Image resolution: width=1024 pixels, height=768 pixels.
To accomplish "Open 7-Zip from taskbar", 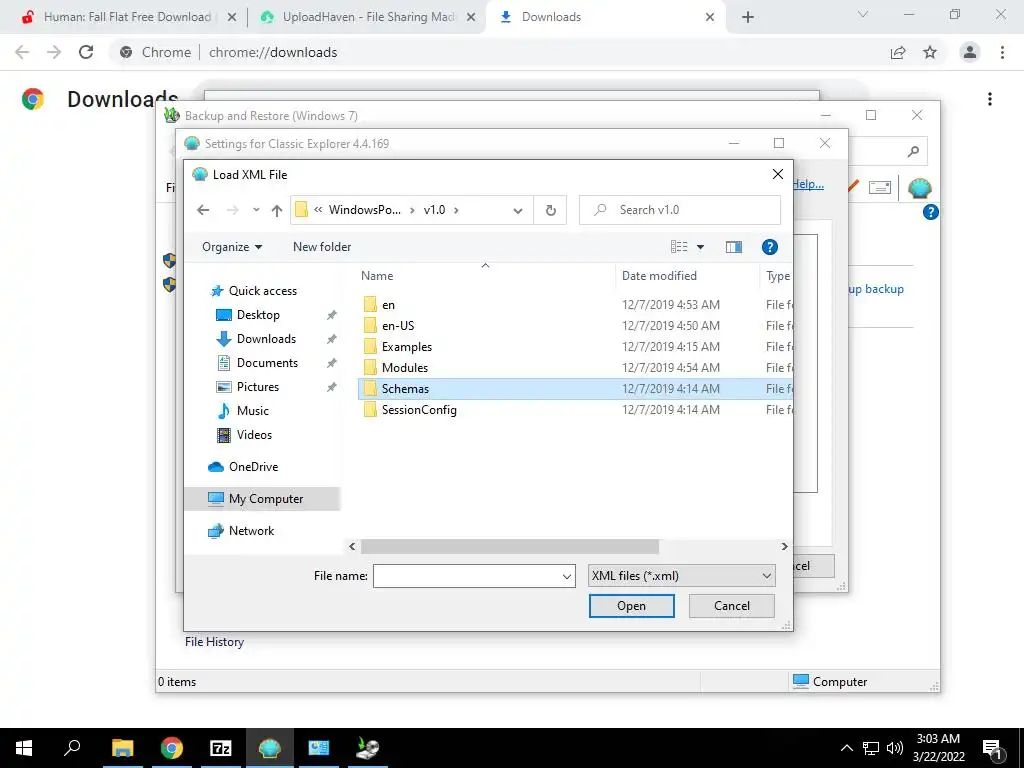I will click(x=221, y=748).
